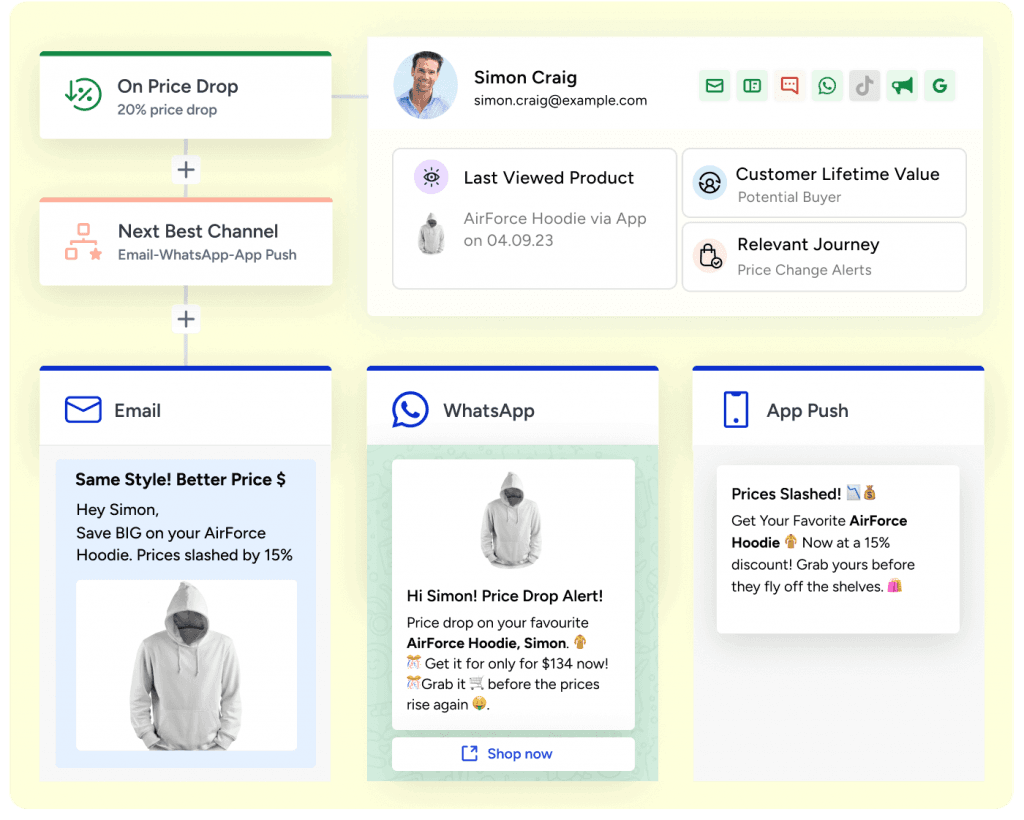Expand the Next Best Channel step details
Viewport: 1024px width, 820px height.
point(186,242)
